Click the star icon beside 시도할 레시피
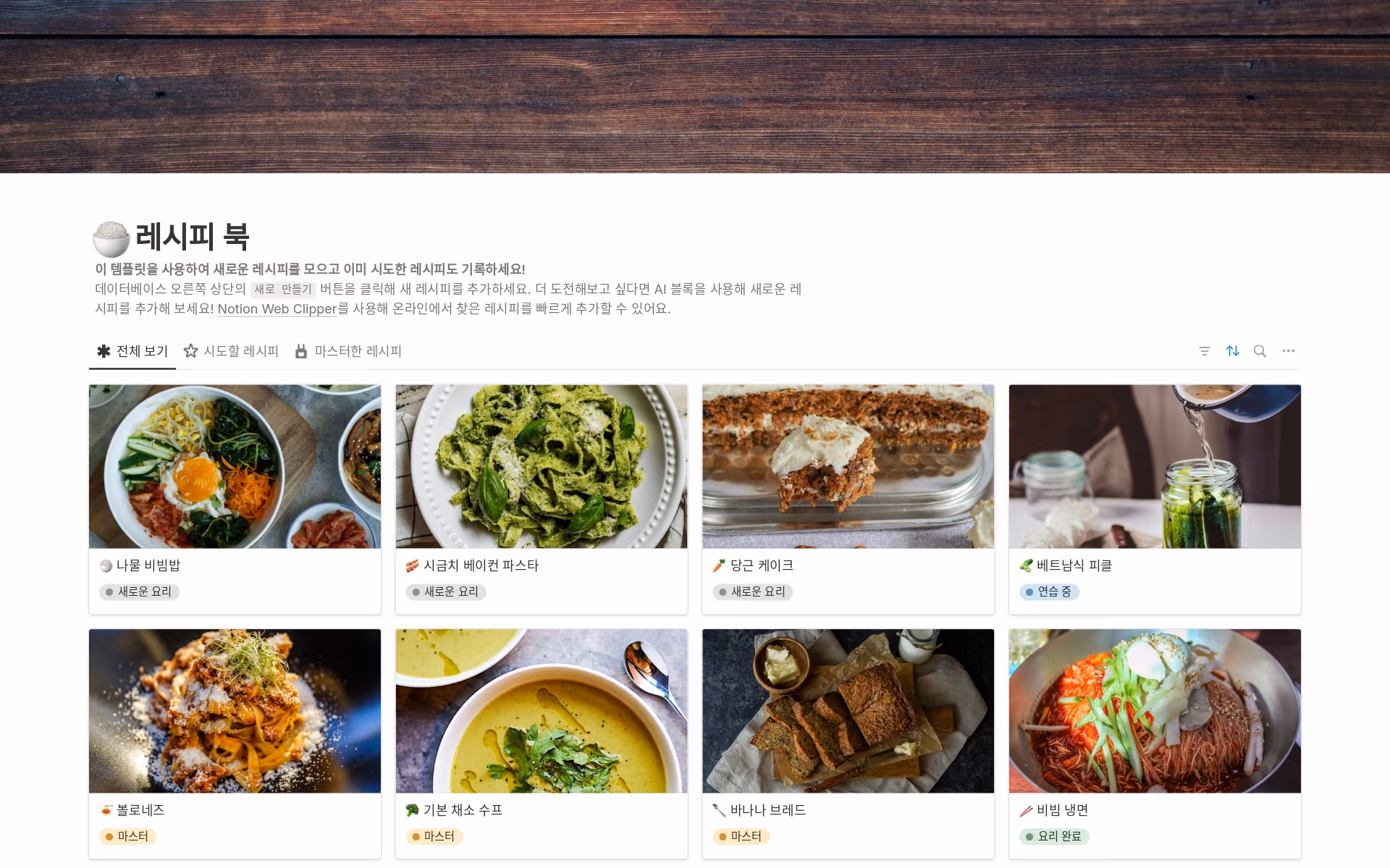This screenshot has width=1390, height=868. [190, 351]
